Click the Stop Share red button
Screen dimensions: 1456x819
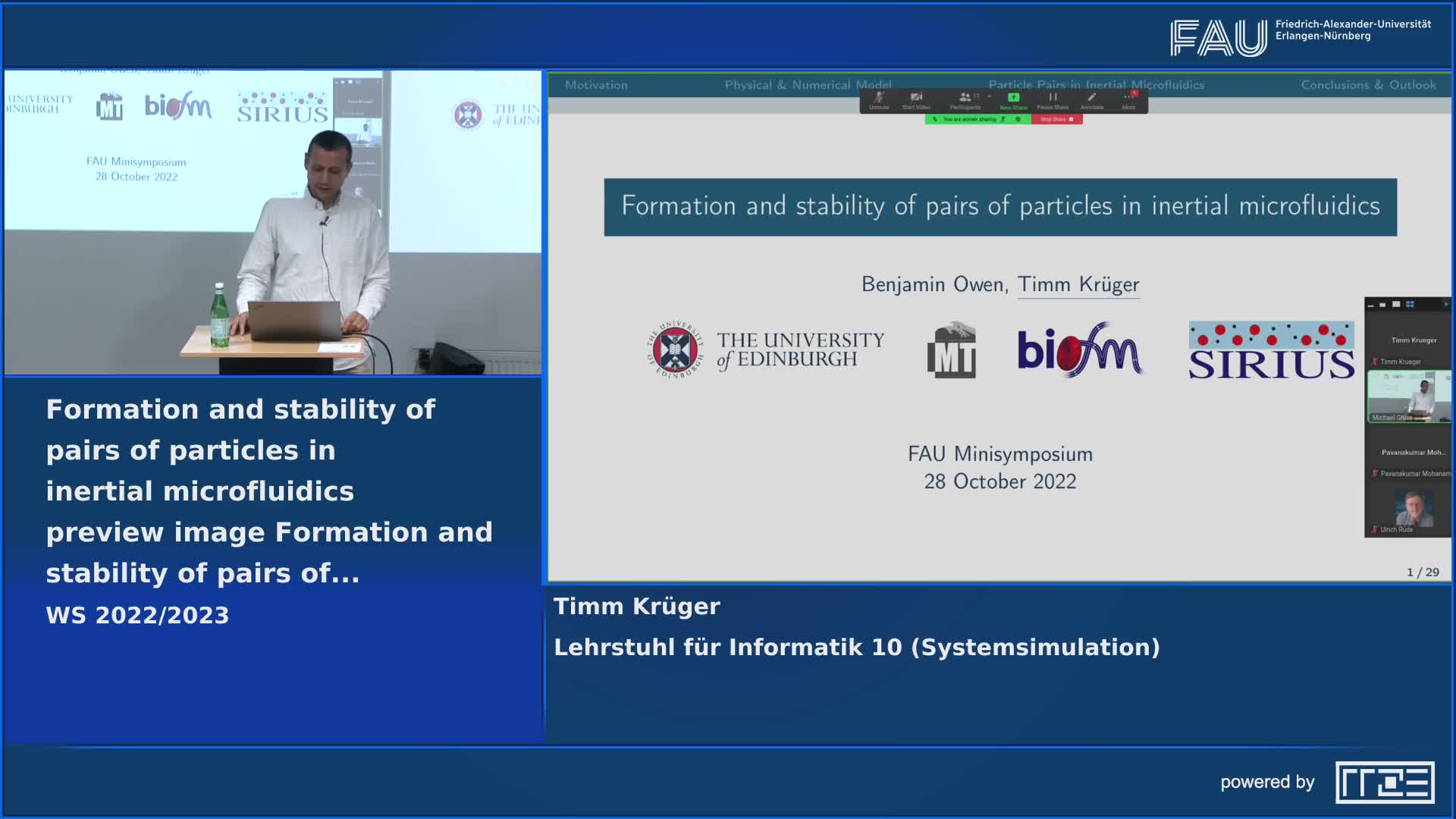click(1056, 120)
